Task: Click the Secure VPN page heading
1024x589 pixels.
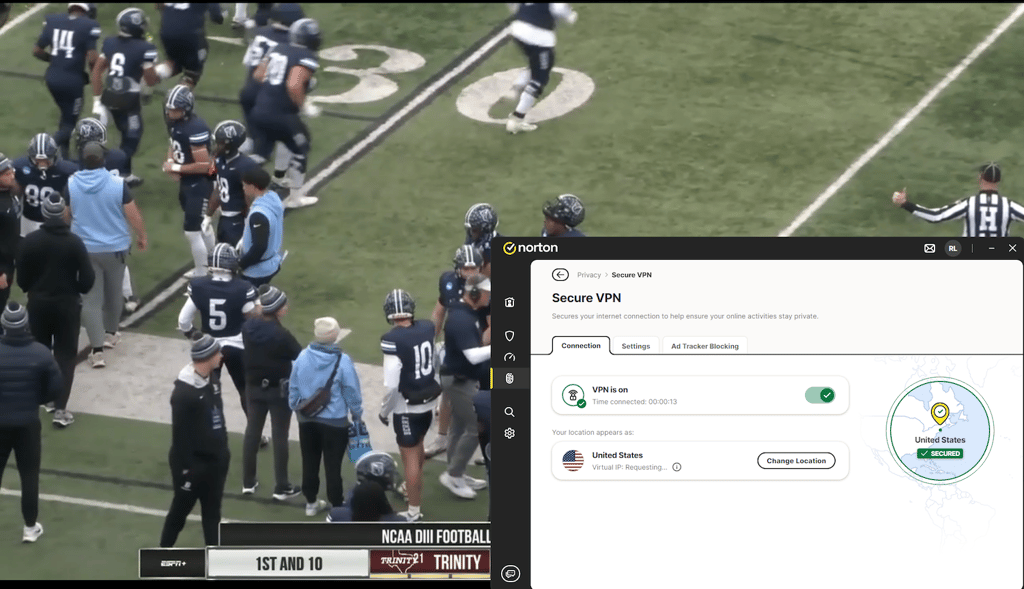Action: coord(586,298)
